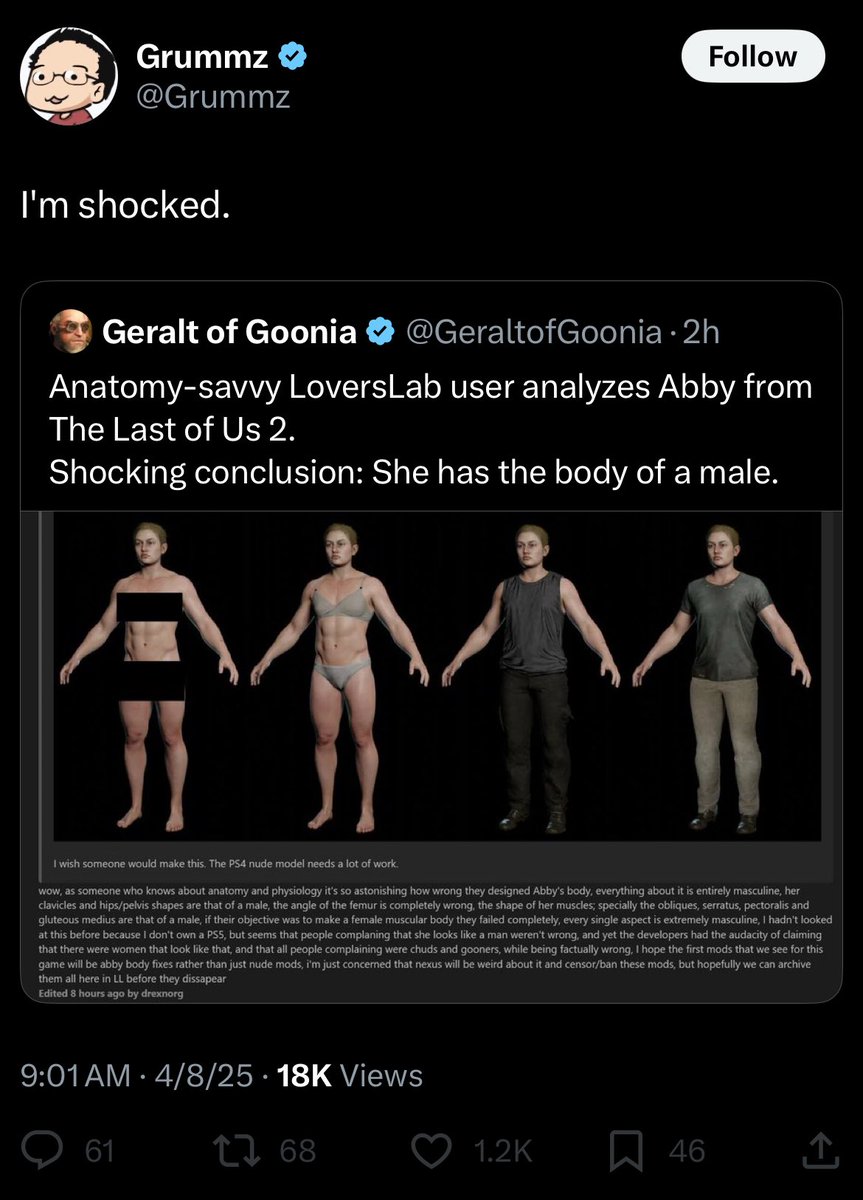The width and height of the screenshot is (863, 1200).
Task: Open Grummz profile avatar
Action: pyautogui.click(x=69, y=76)
